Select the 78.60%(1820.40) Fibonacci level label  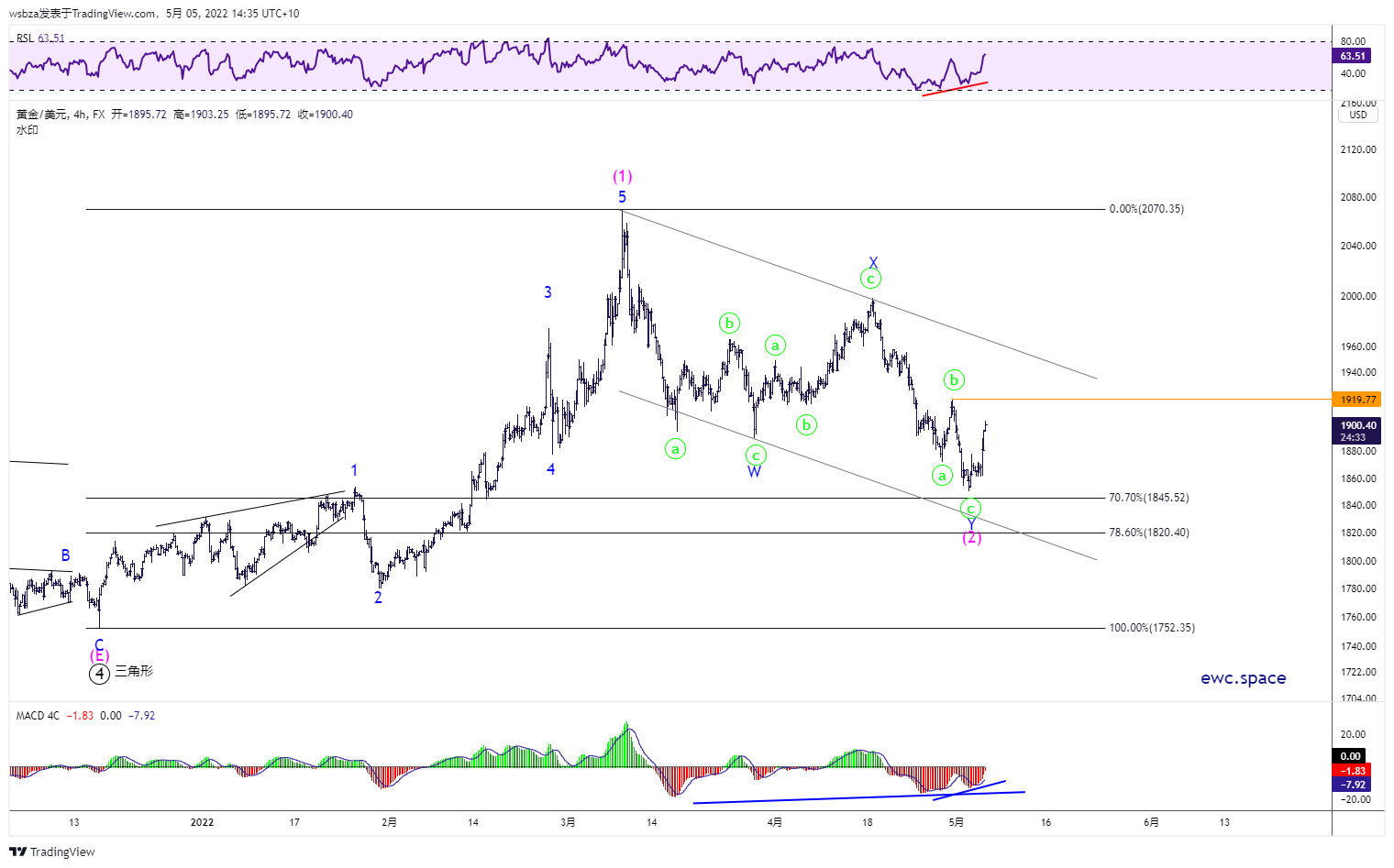(1149, 533)
